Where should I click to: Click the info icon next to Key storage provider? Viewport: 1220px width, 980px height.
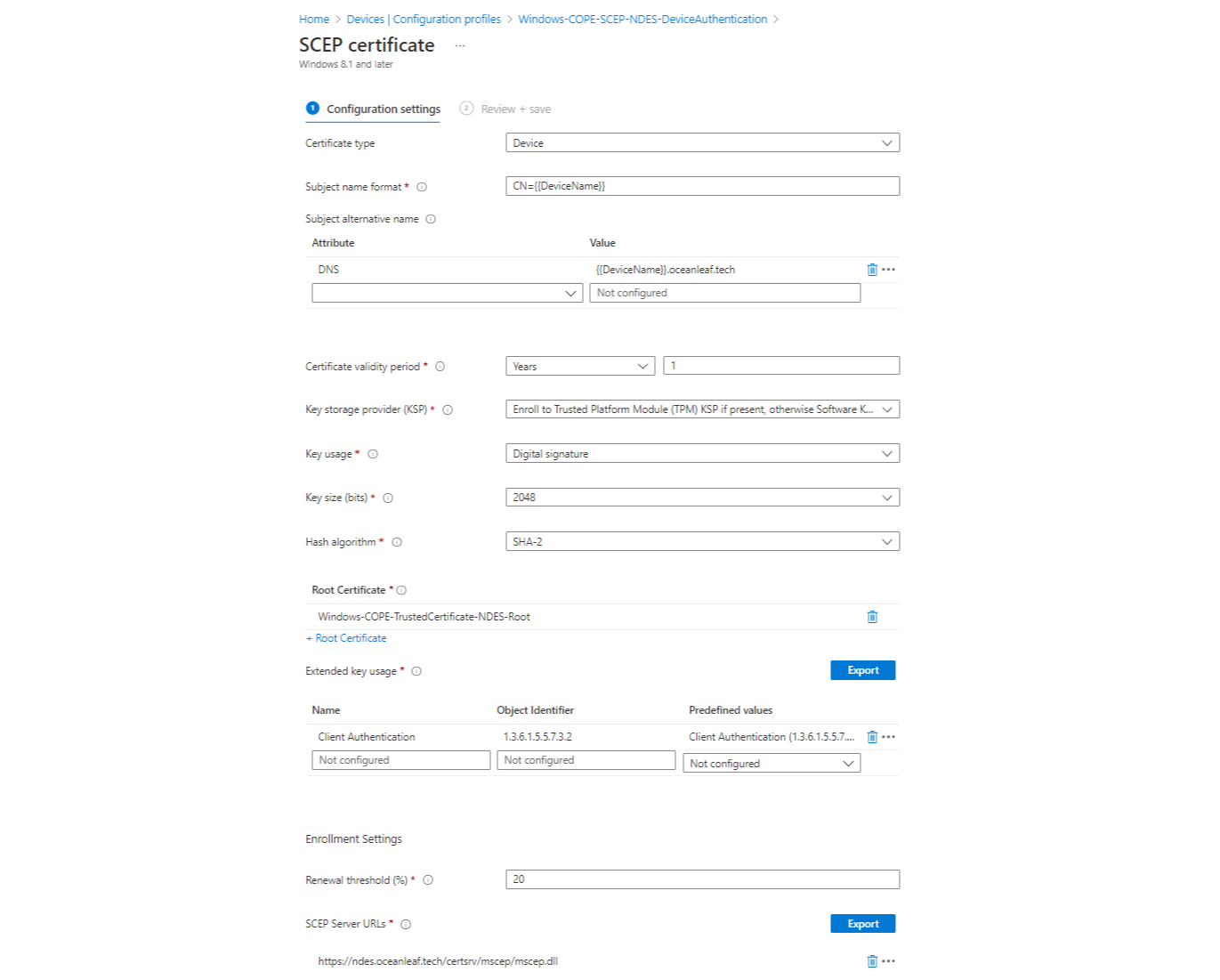pos(447,409)
